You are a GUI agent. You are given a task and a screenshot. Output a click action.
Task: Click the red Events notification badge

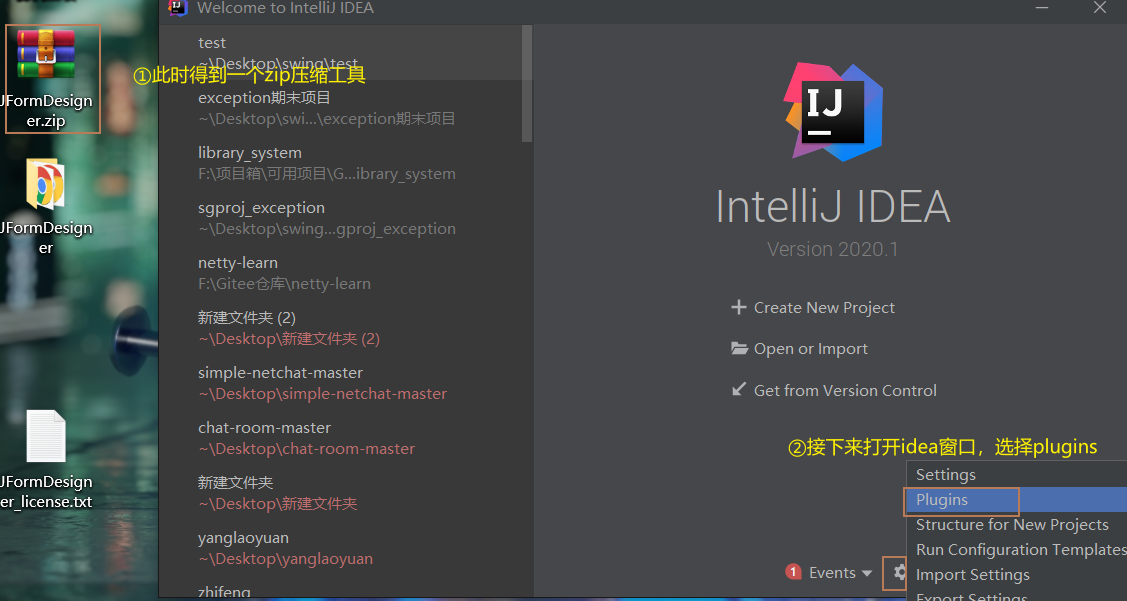click(x=793, y=572)
